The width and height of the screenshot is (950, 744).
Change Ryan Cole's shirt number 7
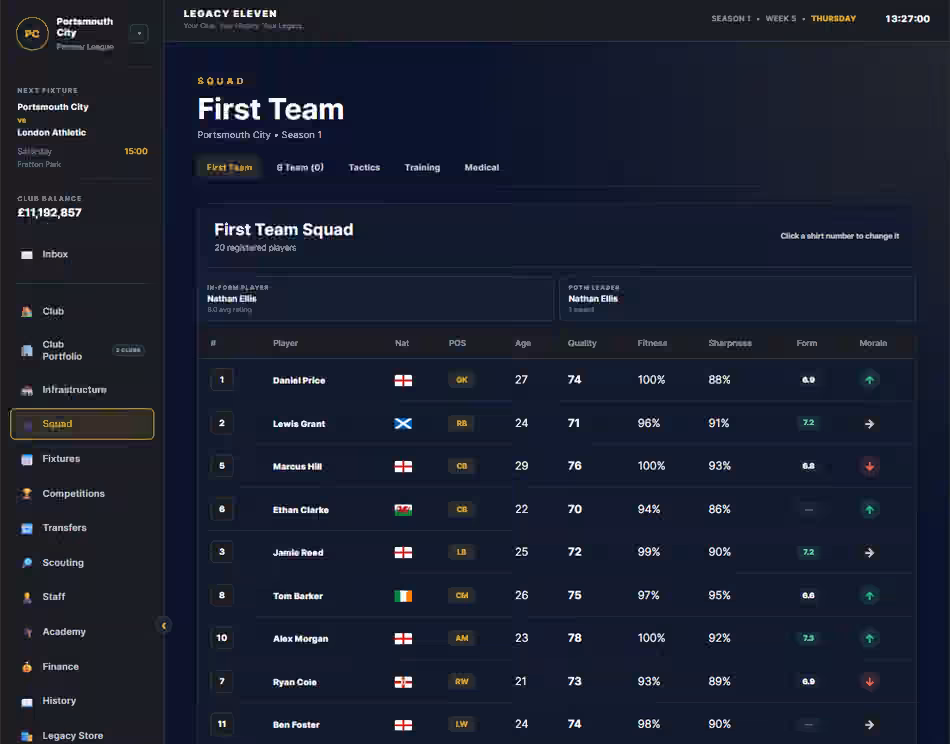point(222,682)
